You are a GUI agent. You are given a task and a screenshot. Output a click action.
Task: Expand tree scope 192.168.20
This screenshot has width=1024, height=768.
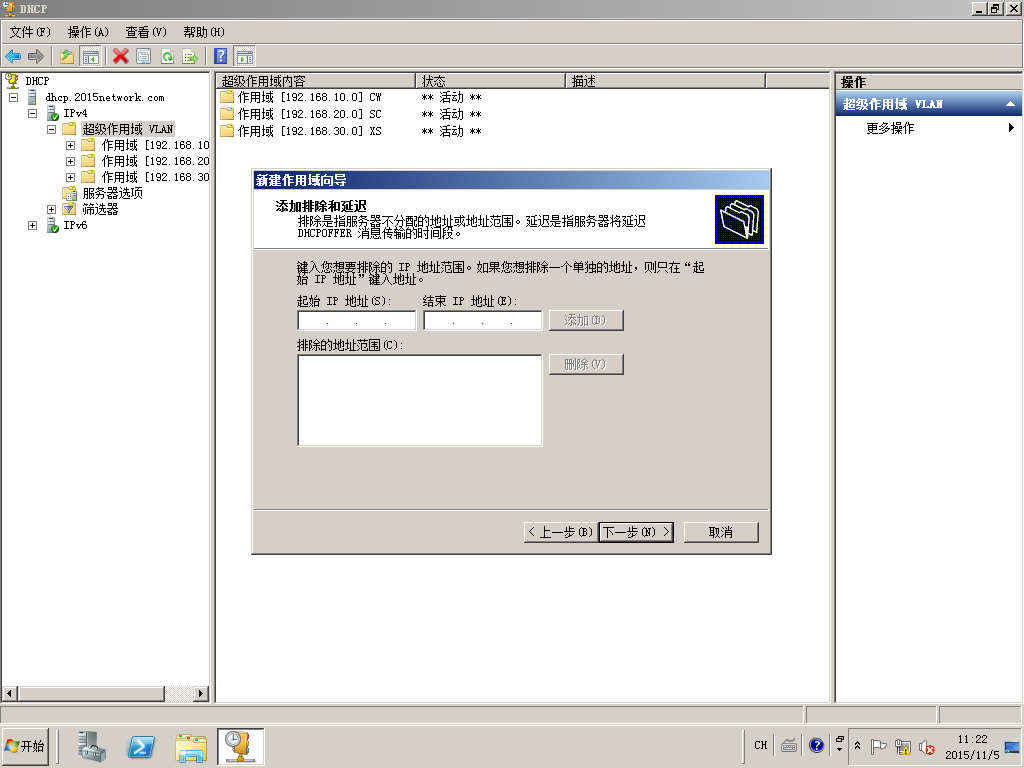coord(71,161)
